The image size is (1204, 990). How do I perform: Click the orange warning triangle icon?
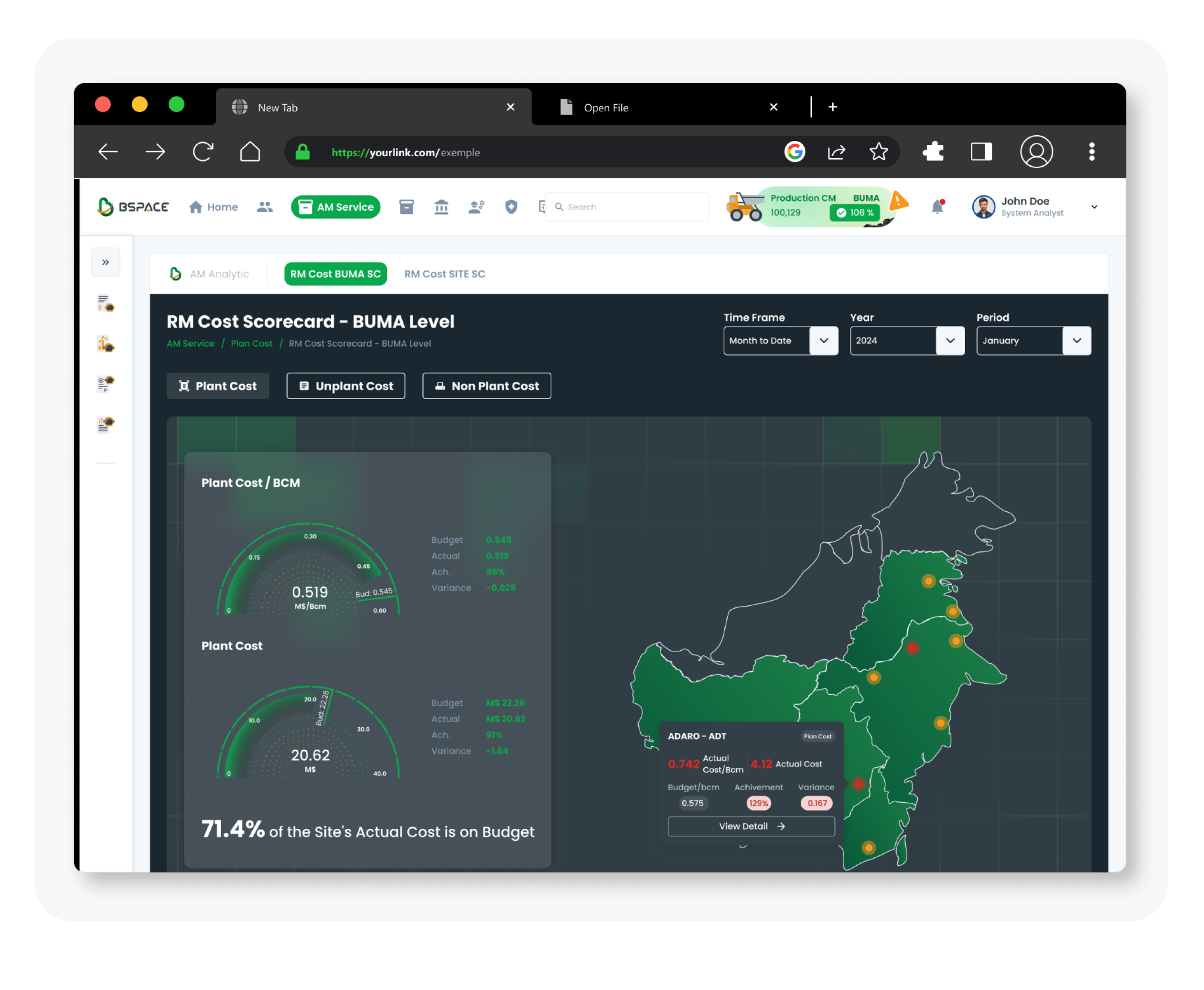click(x=898, y=201)
